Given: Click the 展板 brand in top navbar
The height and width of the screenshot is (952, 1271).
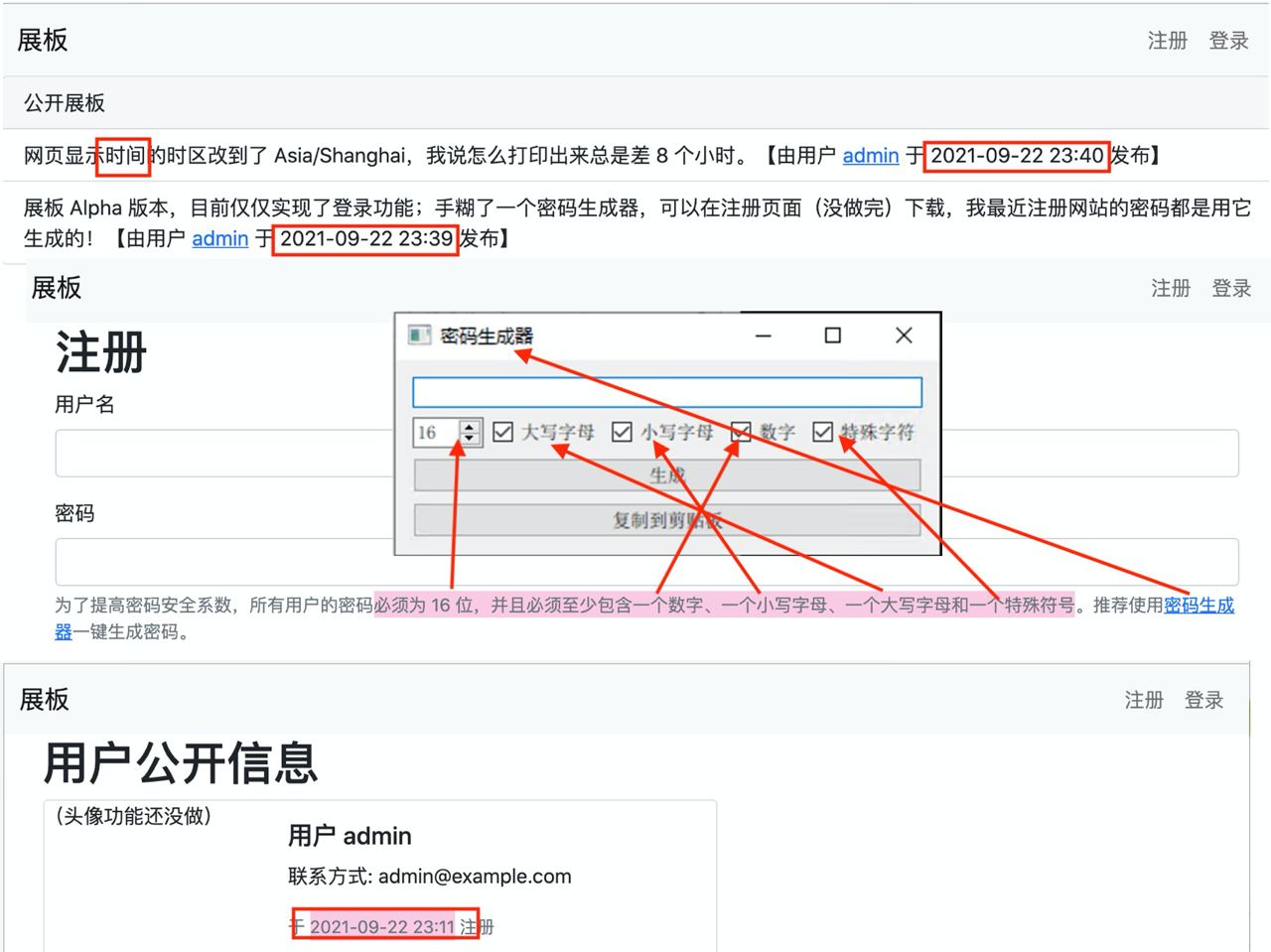Looking at the screenshot, I should (43, 40).
